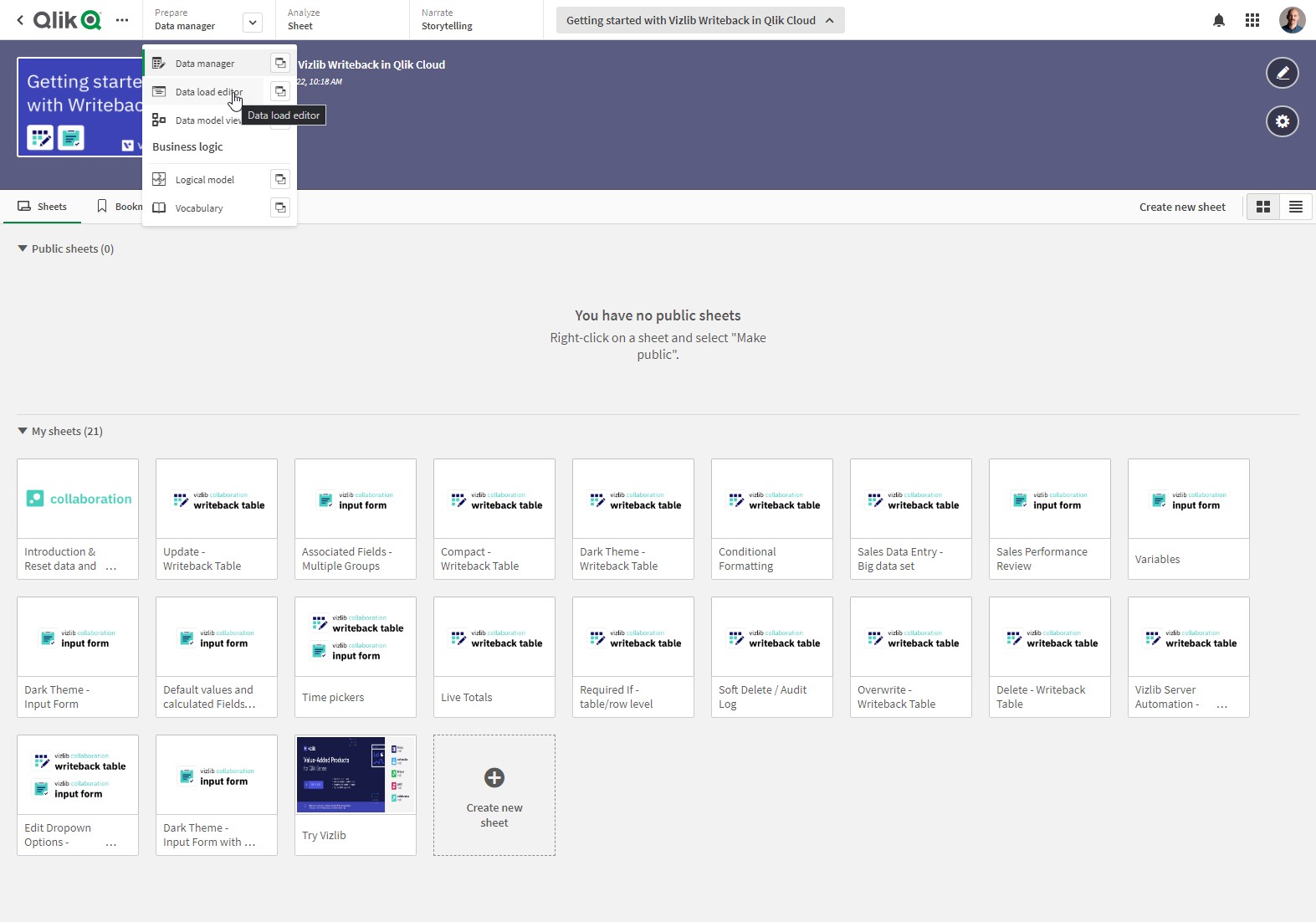This screenshot has height=922, width=1316.
Task: Open the Qlik home logo
Action: [x=67, y=20]
